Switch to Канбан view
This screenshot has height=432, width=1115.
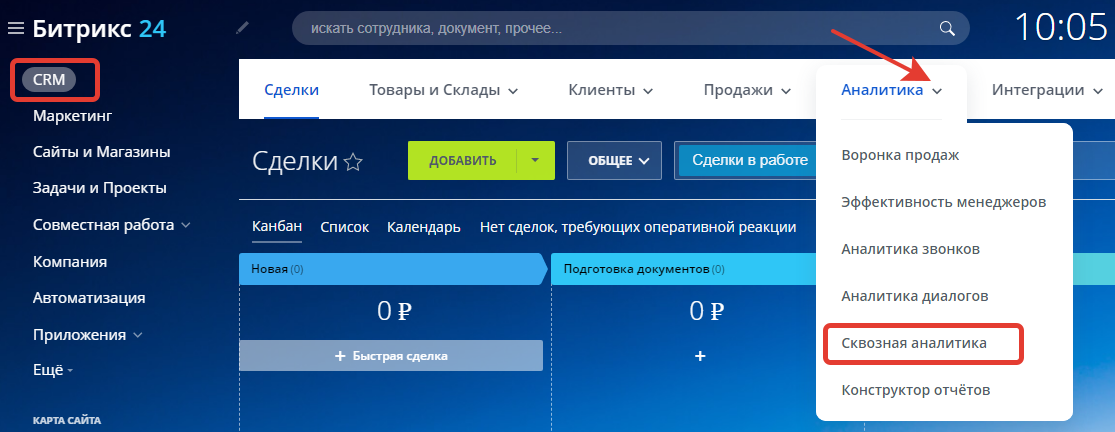point(277,227)
